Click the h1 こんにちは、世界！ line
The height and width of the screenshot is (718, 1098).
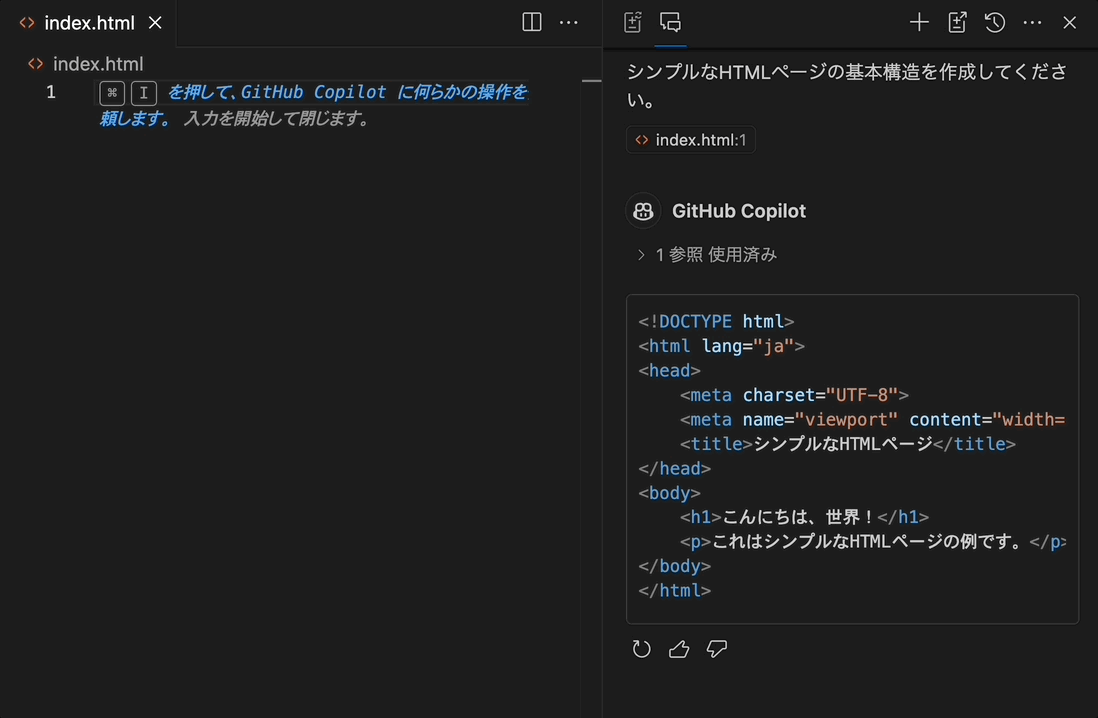point(804,517)
